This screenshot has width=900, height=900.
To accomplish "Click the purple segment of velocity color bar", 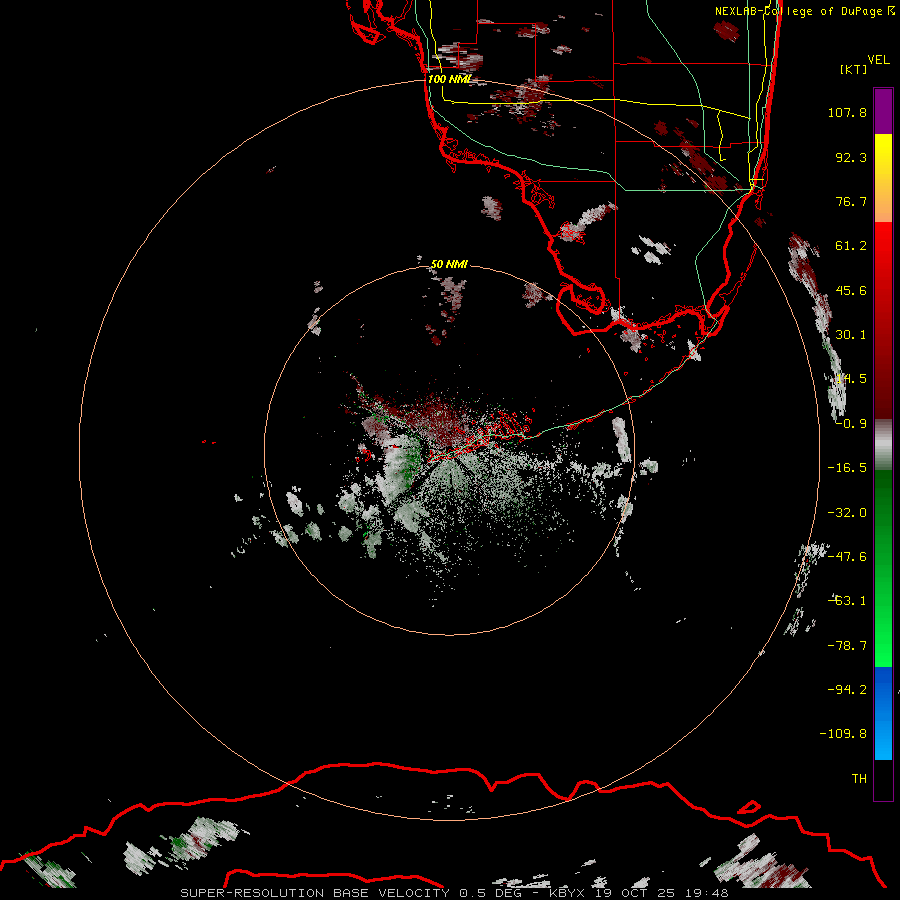I will click(883, 111).
